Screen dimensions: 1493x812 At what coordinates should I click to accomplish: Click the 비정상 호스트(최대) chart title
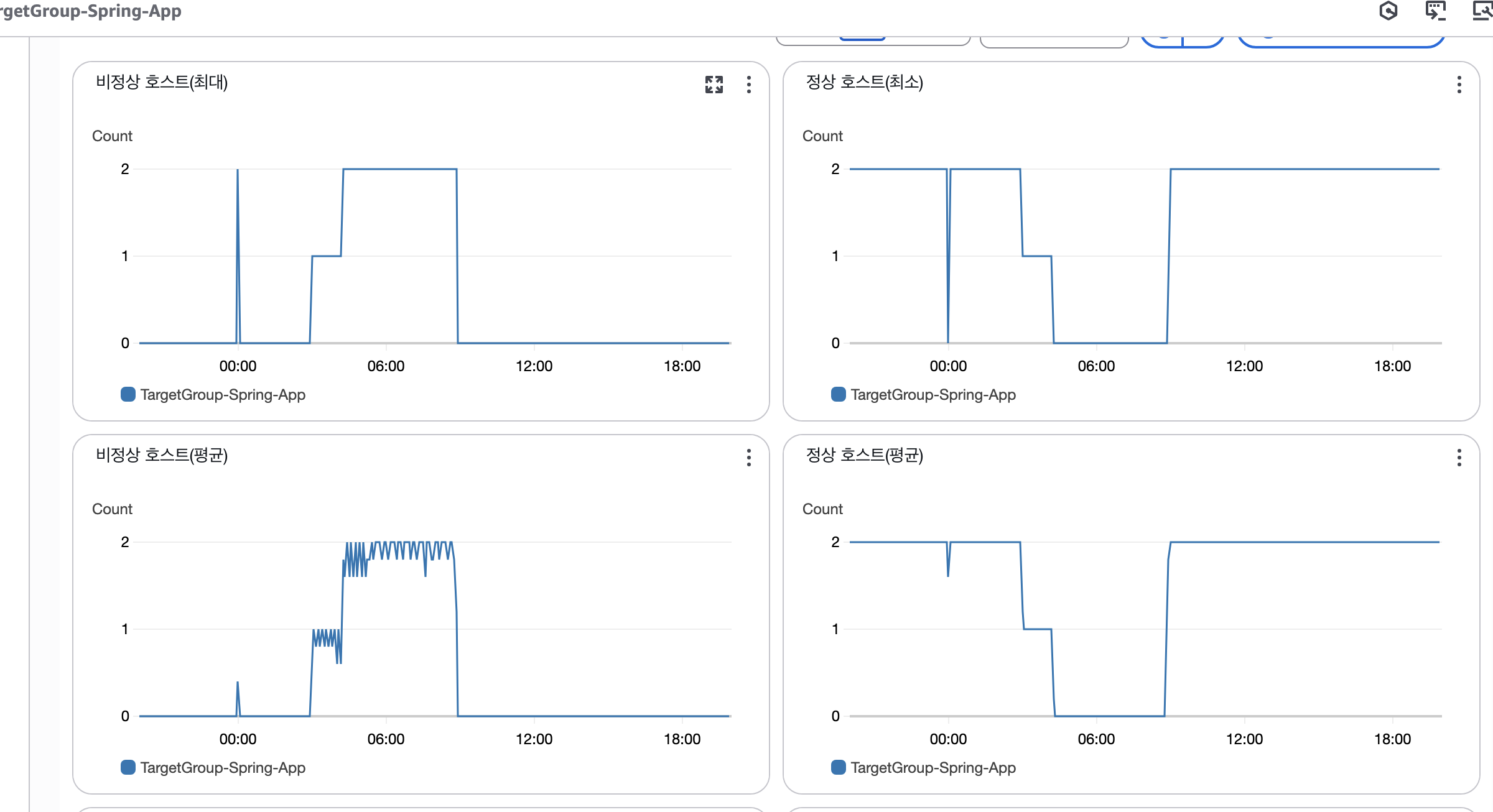click(x=162, y=82)
